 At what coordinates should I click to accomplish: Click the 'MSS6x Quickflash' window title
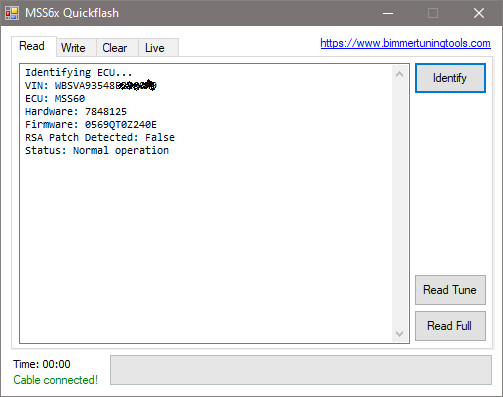pyautogui.click(x=72, y=13)
